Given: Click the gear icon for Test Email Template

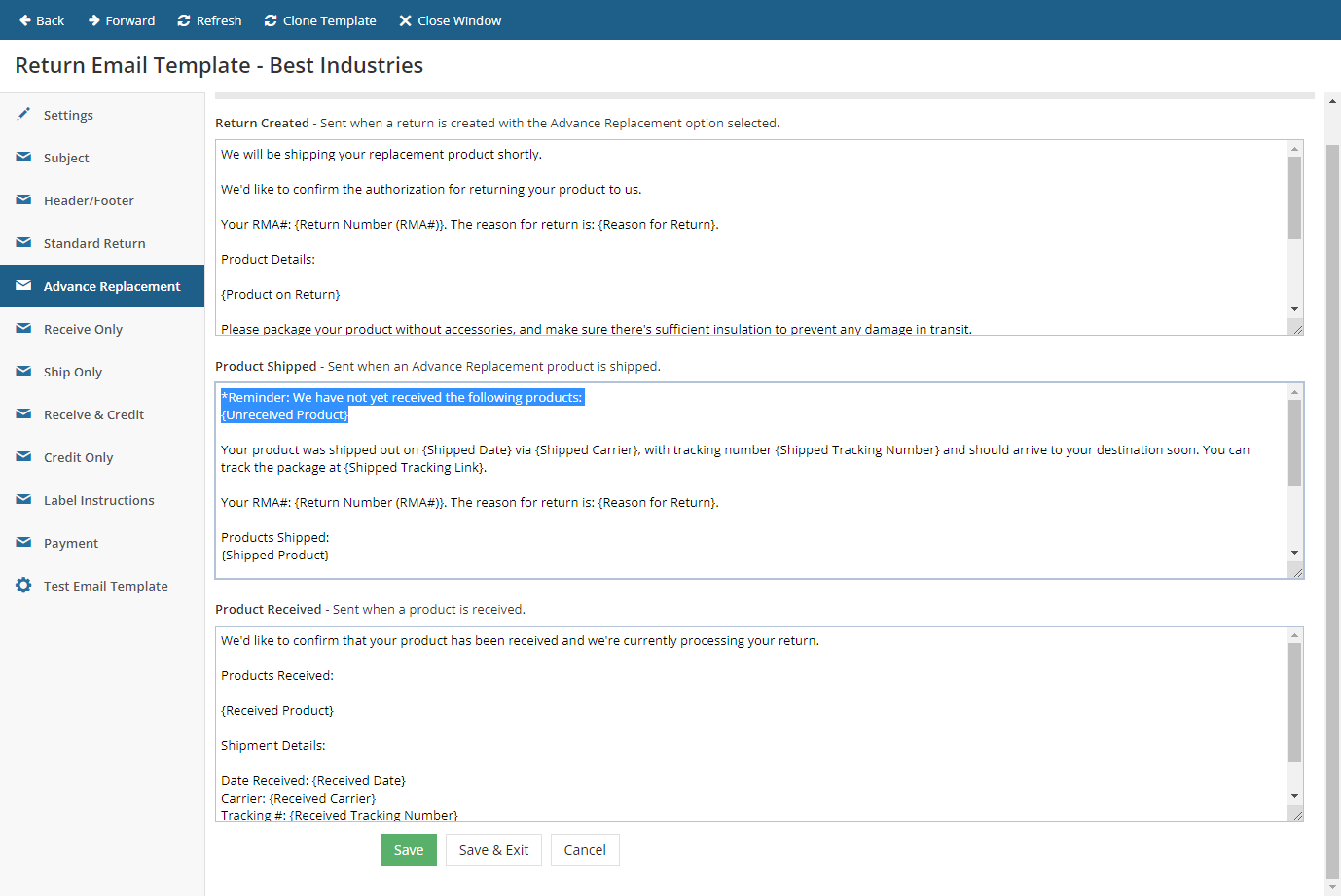Looking at the screenshot, I should click(23, 585).
